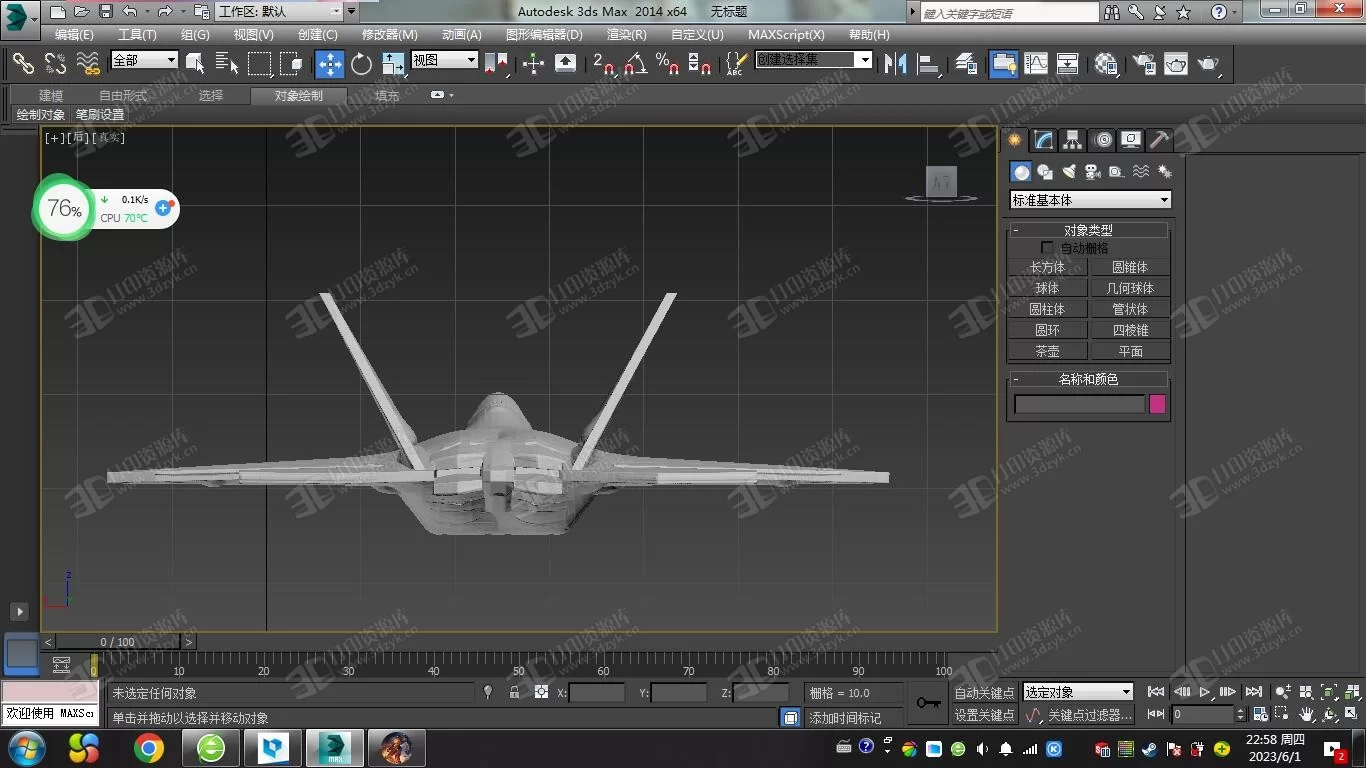The width and height of the screenshot is (1366, 768).
Task: Toggle the Snaps Toggle button
Action: click(604, 64)
